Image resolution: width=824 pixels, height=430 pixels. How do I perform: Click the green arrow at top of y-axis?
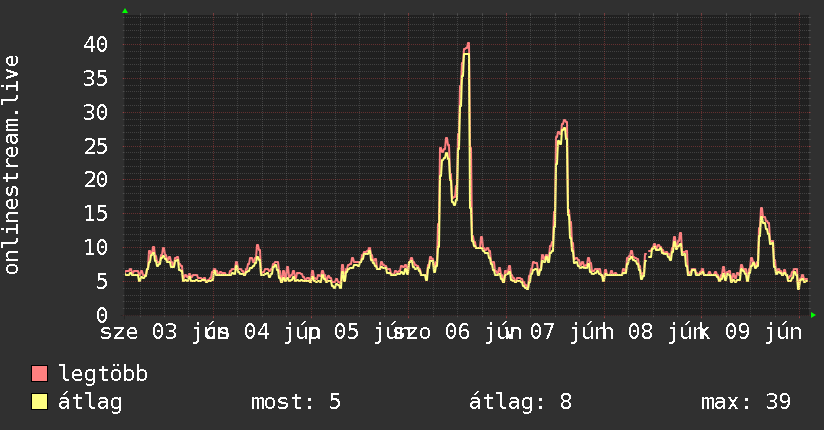coord(125,11)
